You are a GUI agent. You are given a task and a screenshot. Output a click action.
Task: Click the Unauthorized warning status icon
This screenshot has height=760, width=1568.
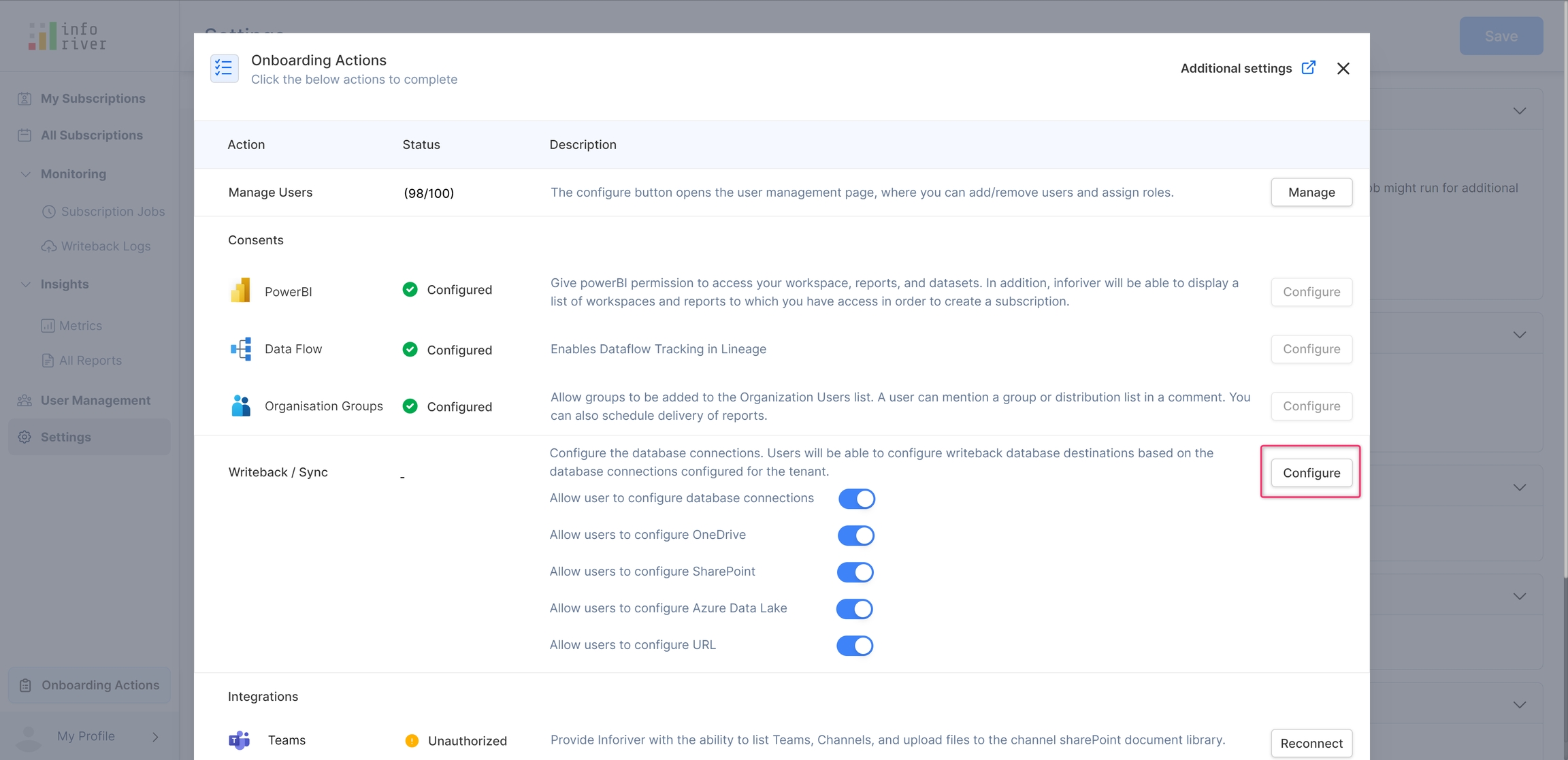[412, 740]
